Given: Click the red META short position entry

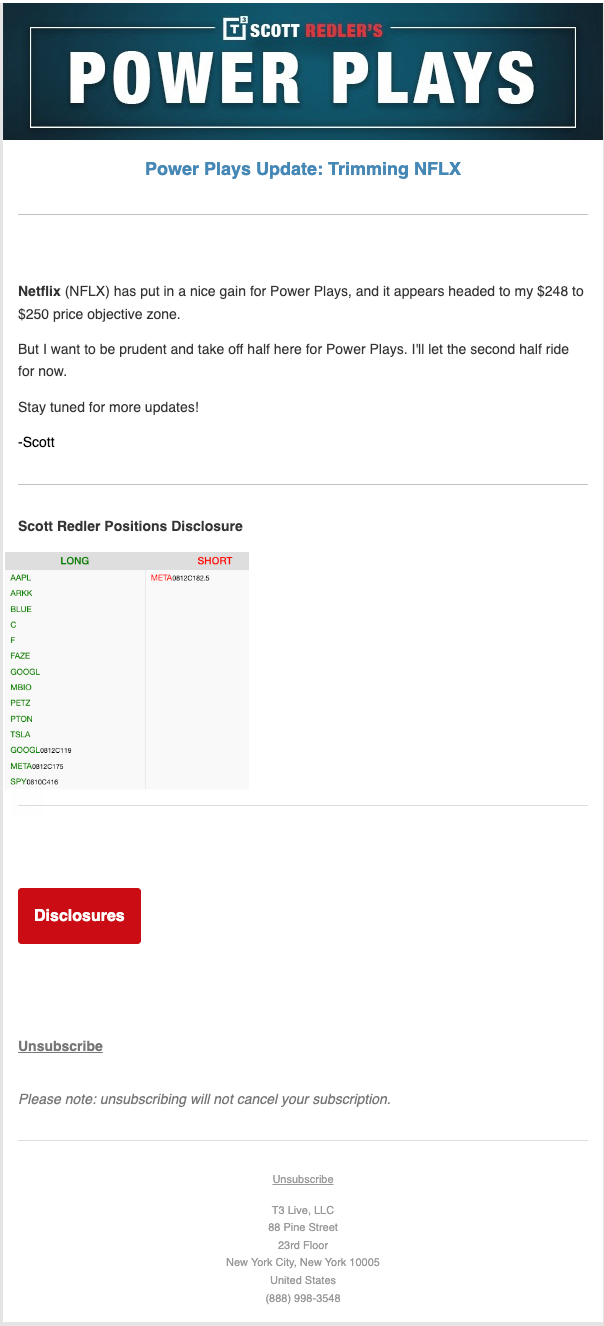Looking at the screenshot, I should point(180,578).
